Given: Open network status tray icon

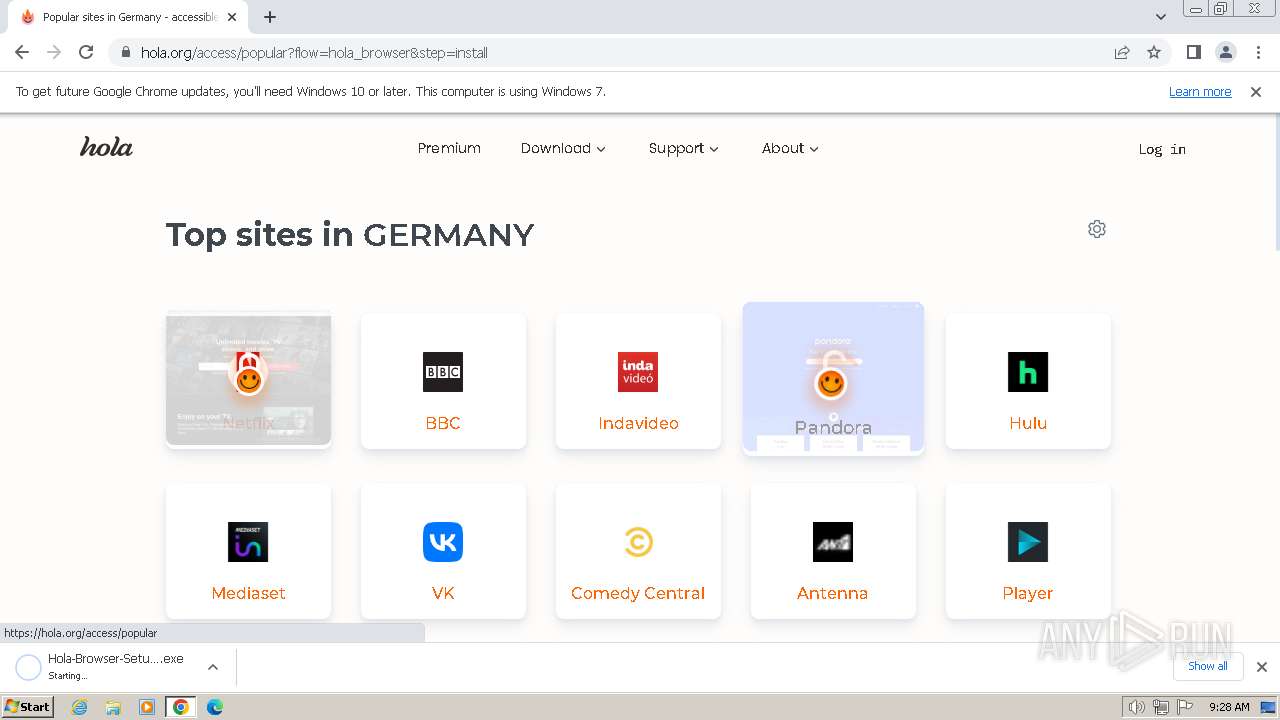Looking at the screenshot, I should pos(1160,707).
